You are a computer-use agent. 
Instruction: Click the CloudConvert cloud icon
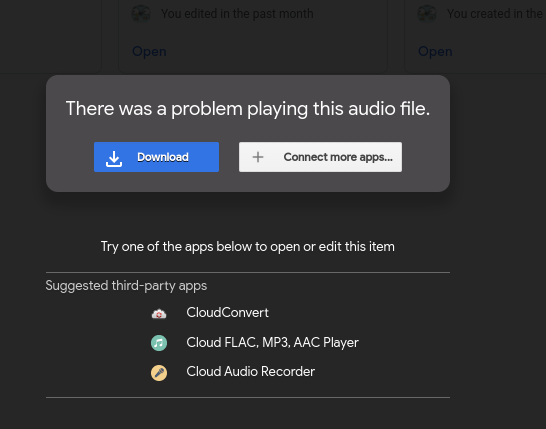click(159, 314)
